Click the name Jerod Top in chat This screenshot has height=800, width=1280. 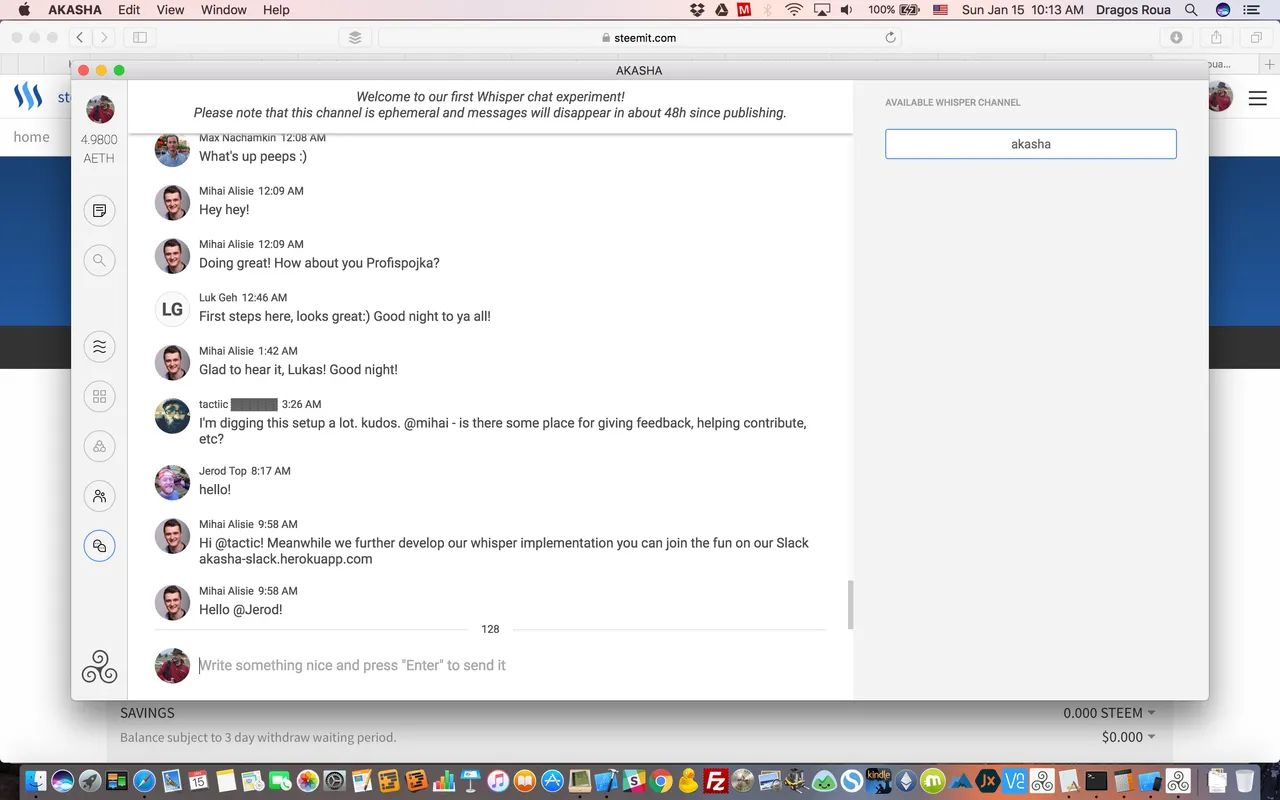(x=223, y=471)
